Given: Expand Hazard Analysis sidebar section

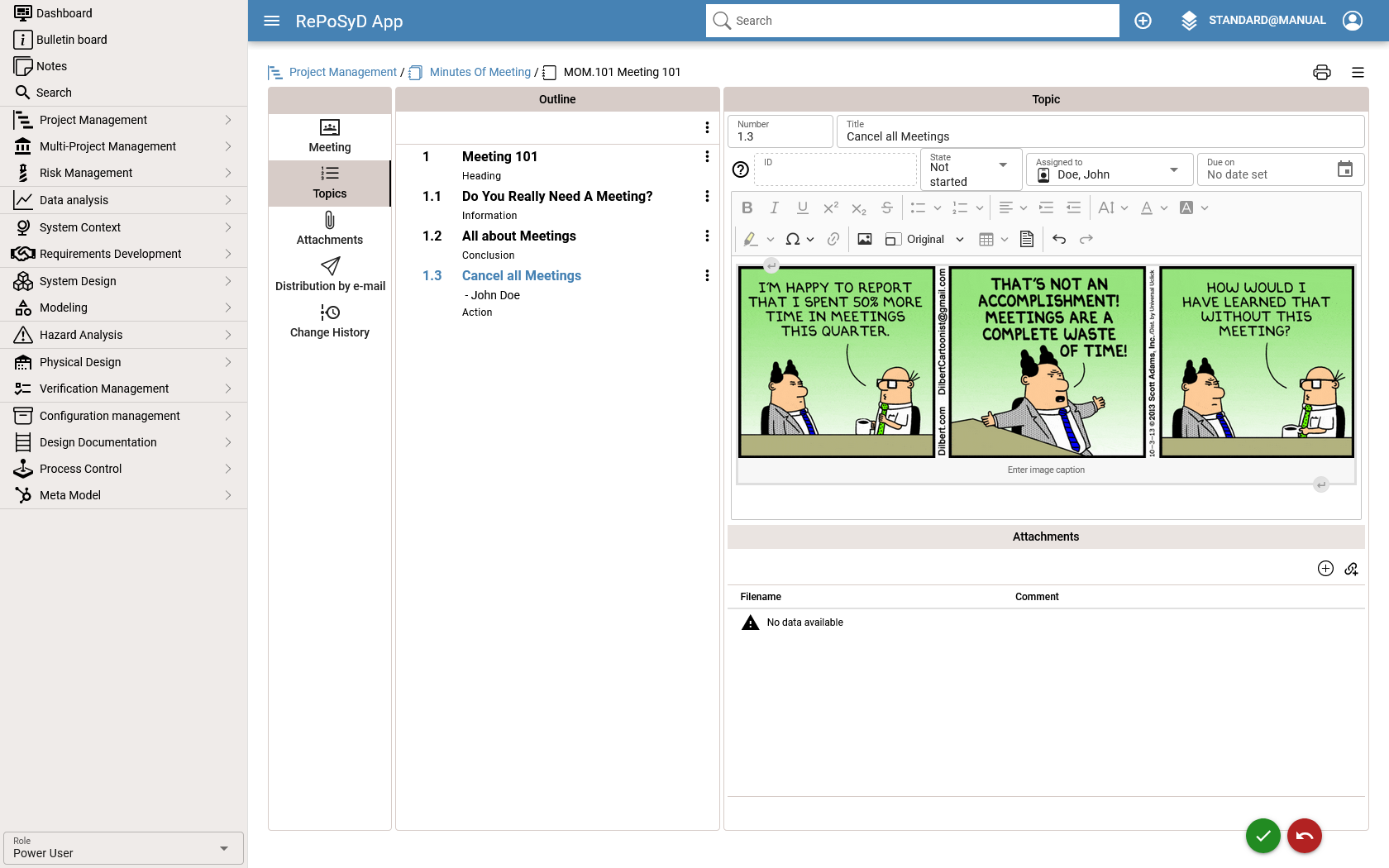Looking at the screenshot, I should coord(124,335).
